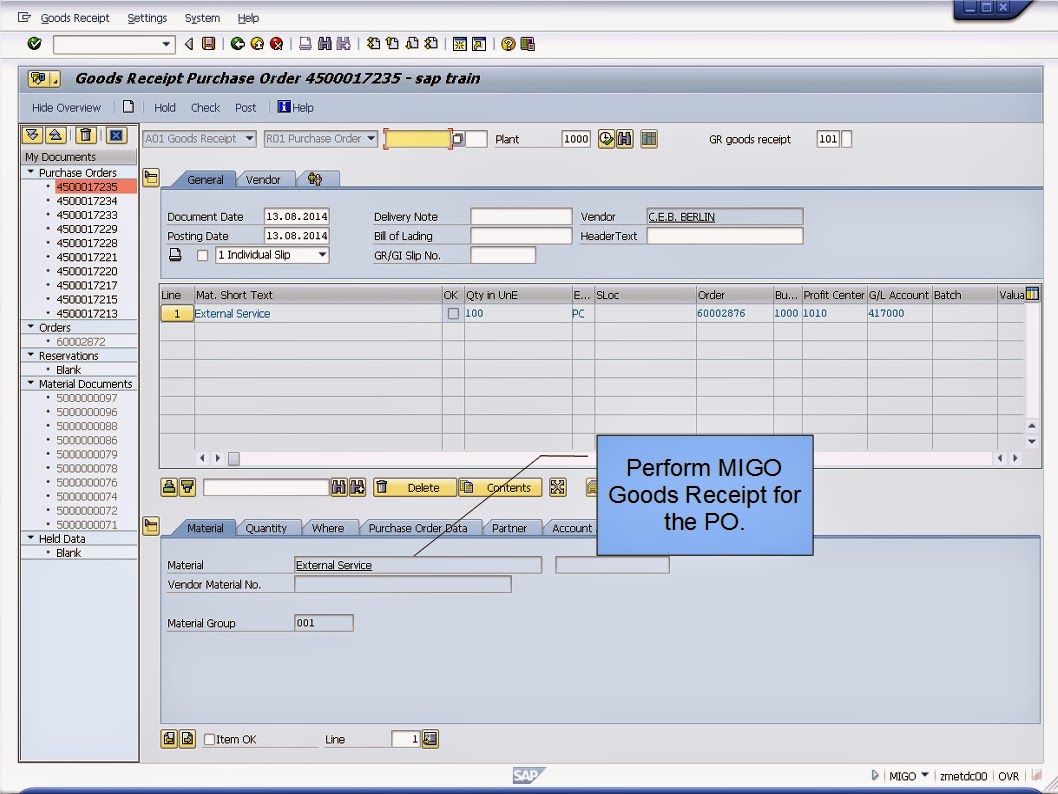Toggle the checkbox next to Individual Slip dropdown
The width and height of the screenshot is (1058, 794).
[202, 254]
